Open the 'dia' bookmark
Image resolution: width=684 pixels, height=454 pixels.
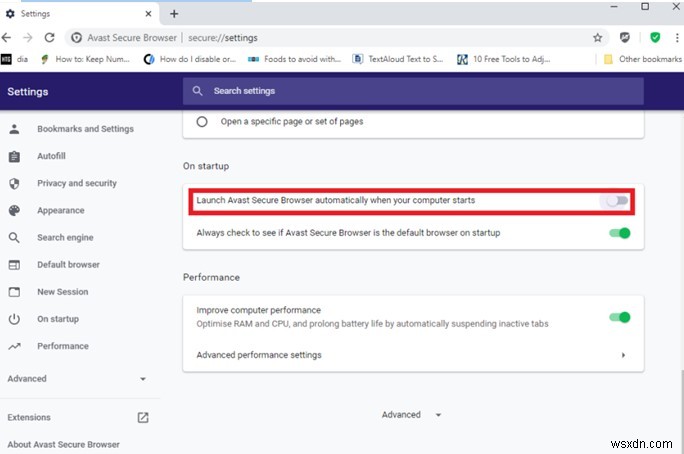(x=15, y=59)
